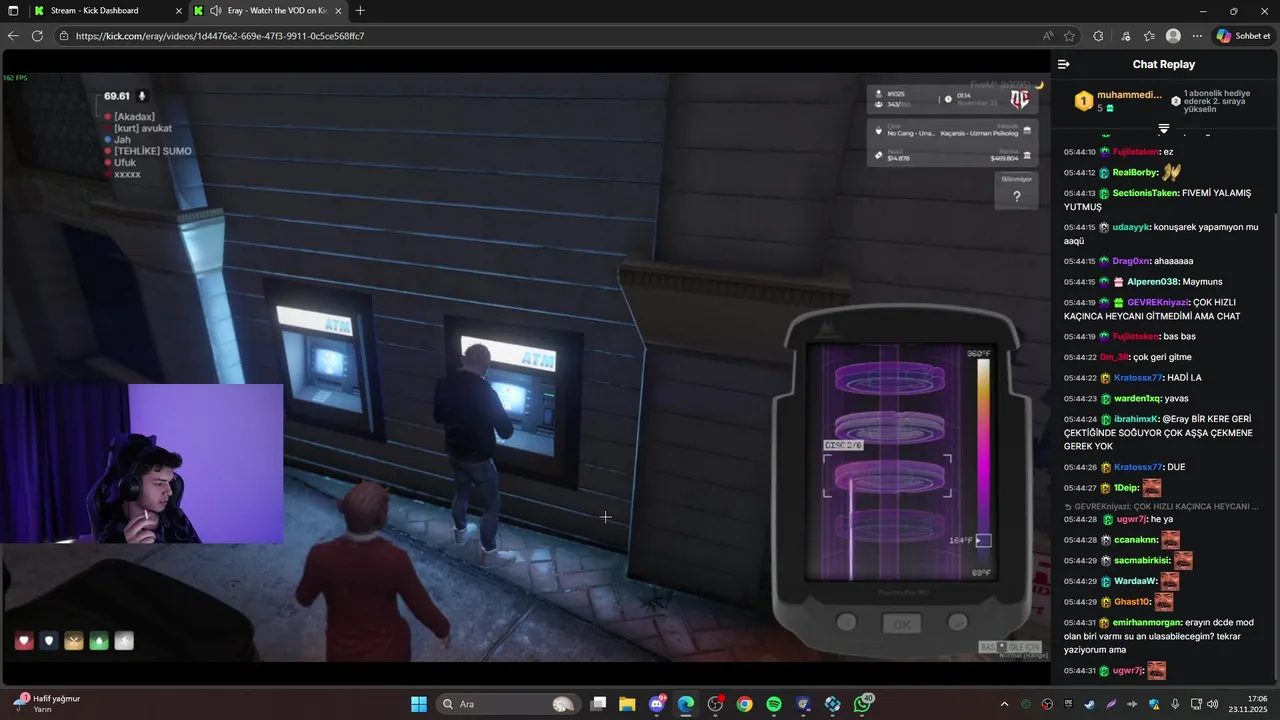Image resolution: width=1280 pixels, height=720 pixels.
Task: Toggle read aloud in address bar
Action: [x=1047, y=36]
